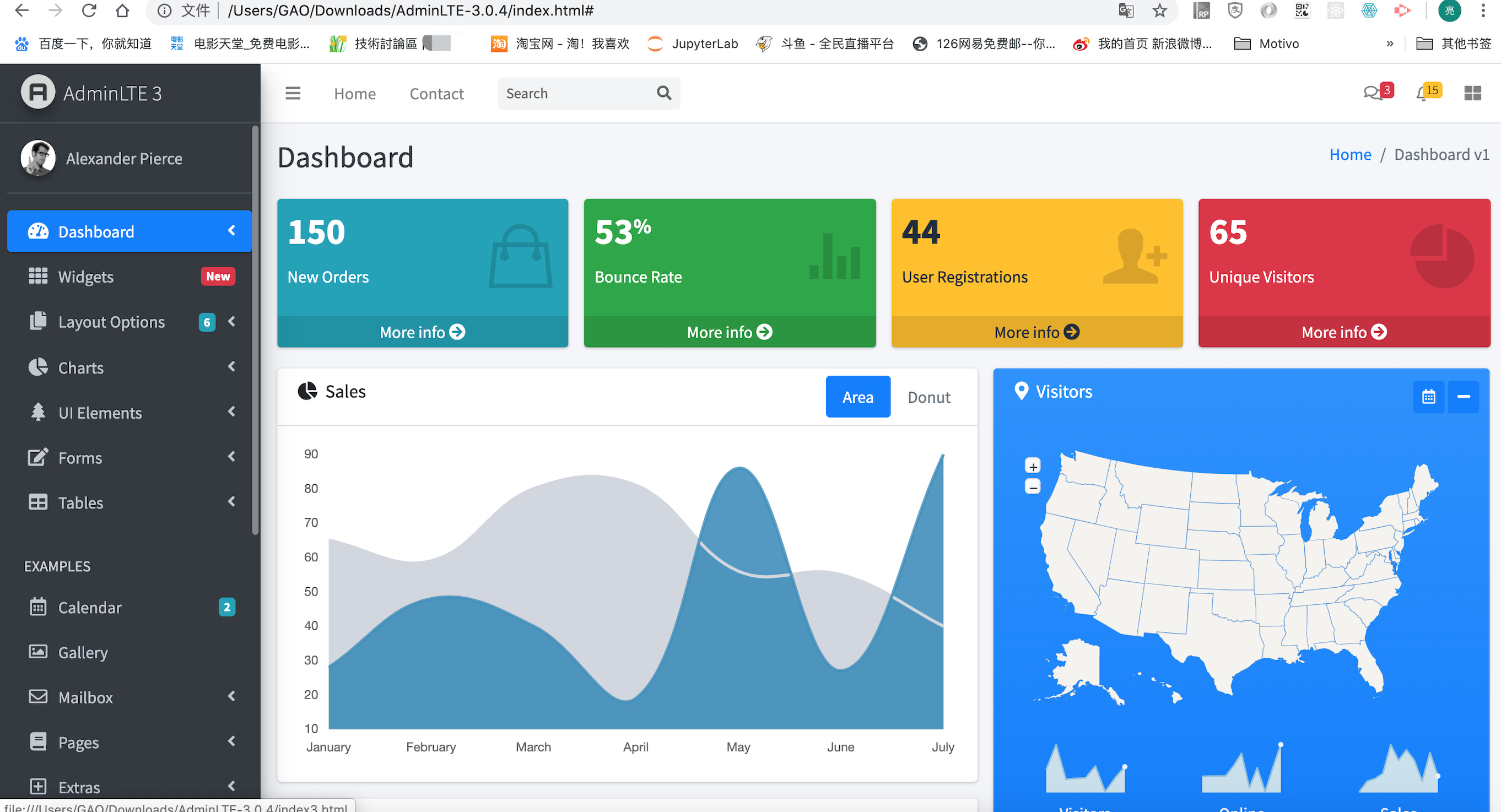
Task: Open Visitors calendar date range button
Action: click(1428, 397)
